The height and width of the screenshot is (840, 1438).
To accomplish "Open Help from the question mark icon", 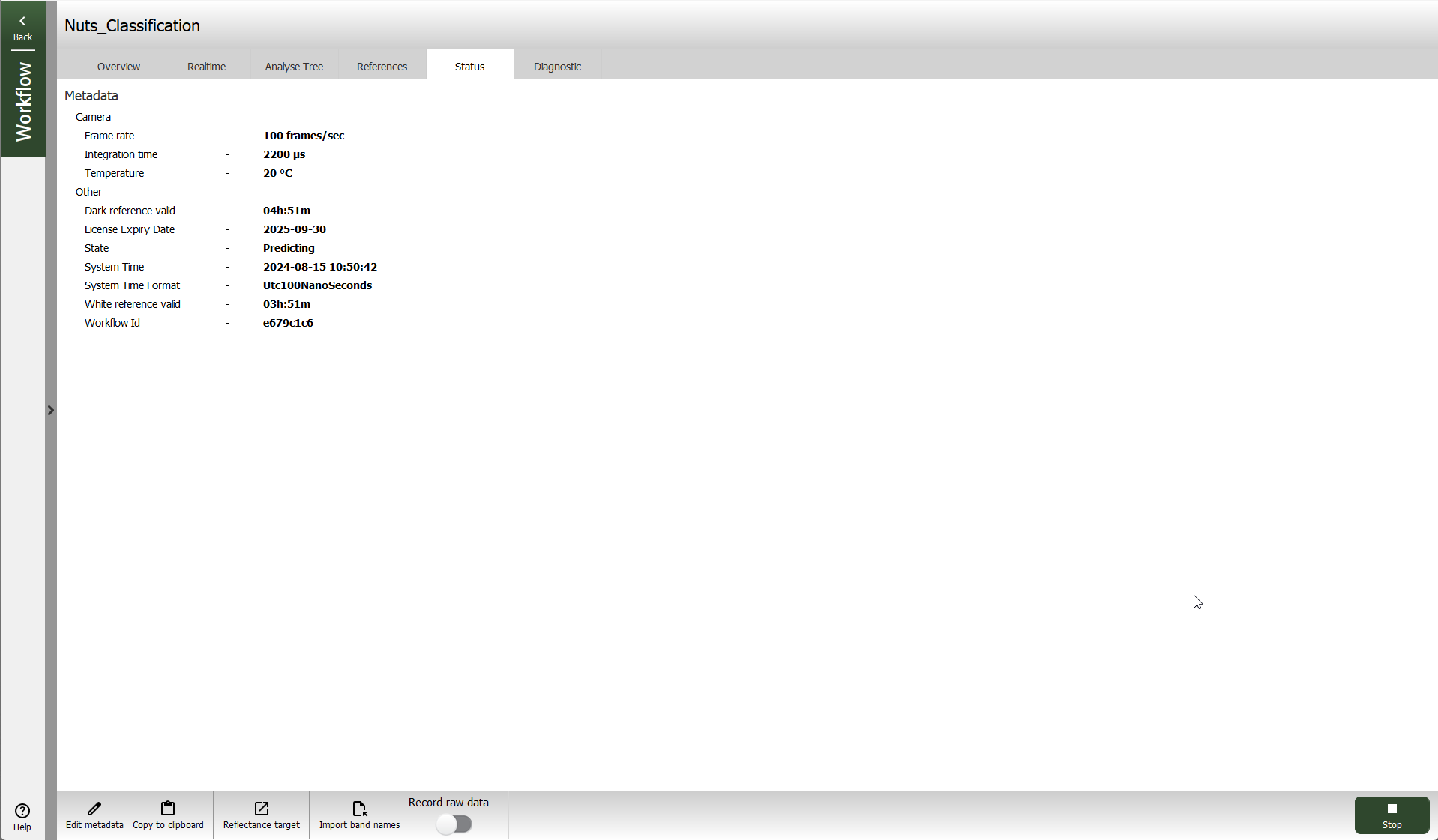I will (x=22, y=811).
